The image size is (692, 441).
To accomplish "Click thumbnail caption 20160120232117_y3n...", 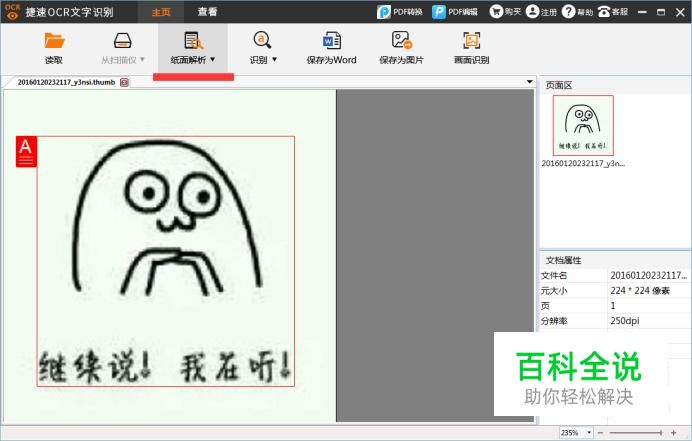I will click(583, 163).
